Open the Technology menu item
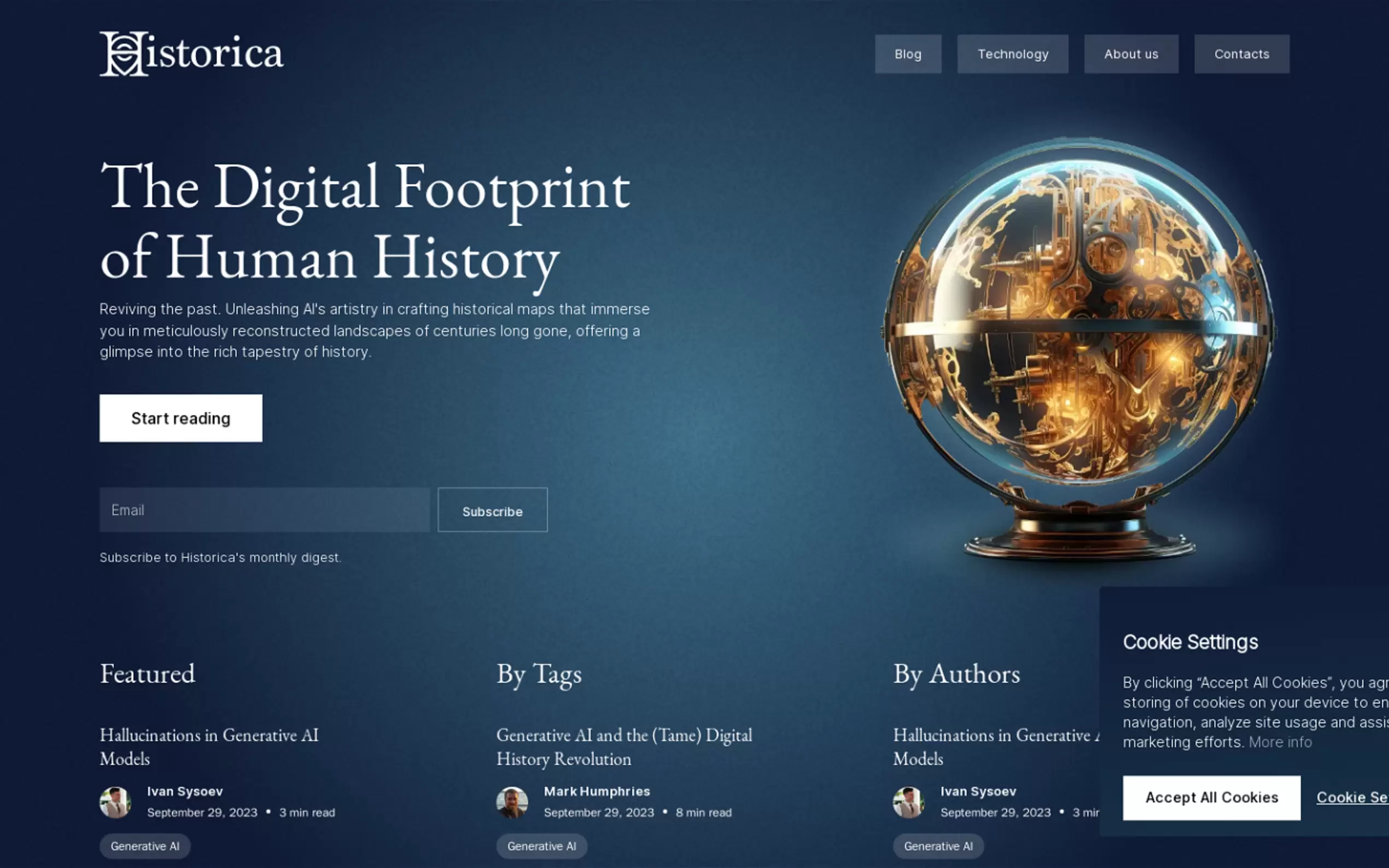Screen dimensions: 1389x868 pyautogui.click(x=1012, y=54)
